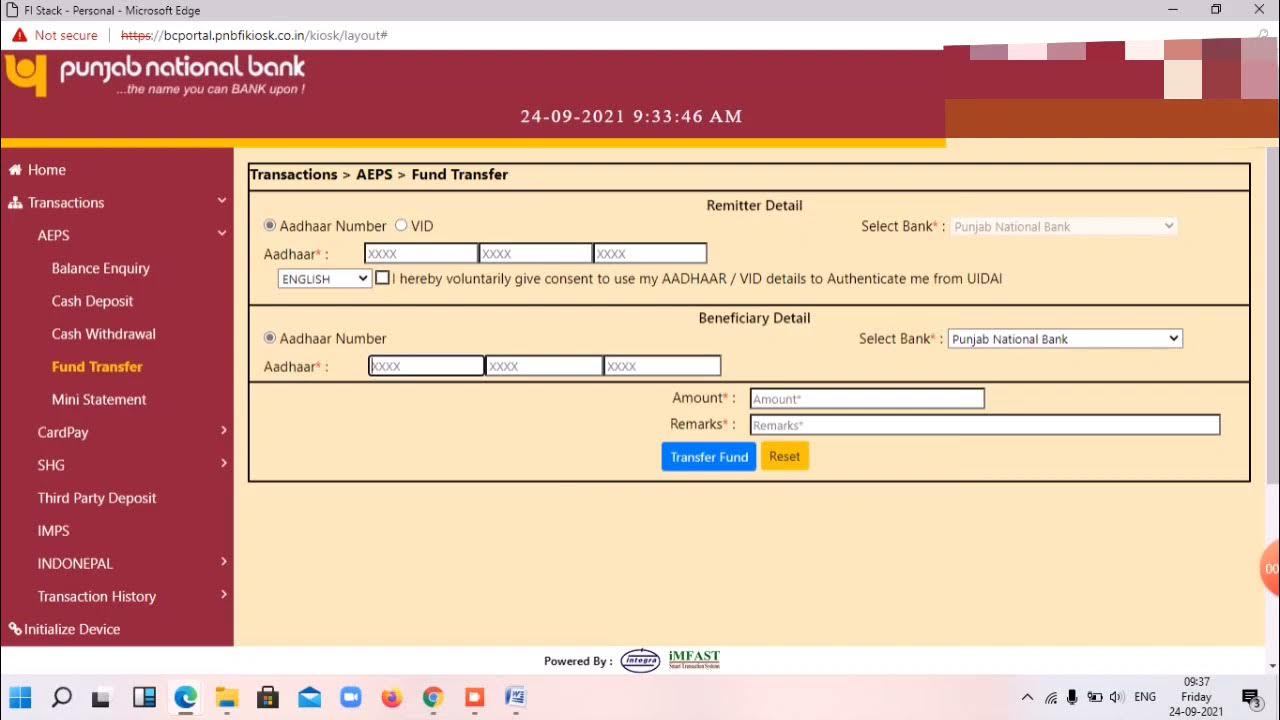Viewport: 1280px width, 720px height.
Task: Expand the SHG submenu arrow
Action: [x=223, y=464]
